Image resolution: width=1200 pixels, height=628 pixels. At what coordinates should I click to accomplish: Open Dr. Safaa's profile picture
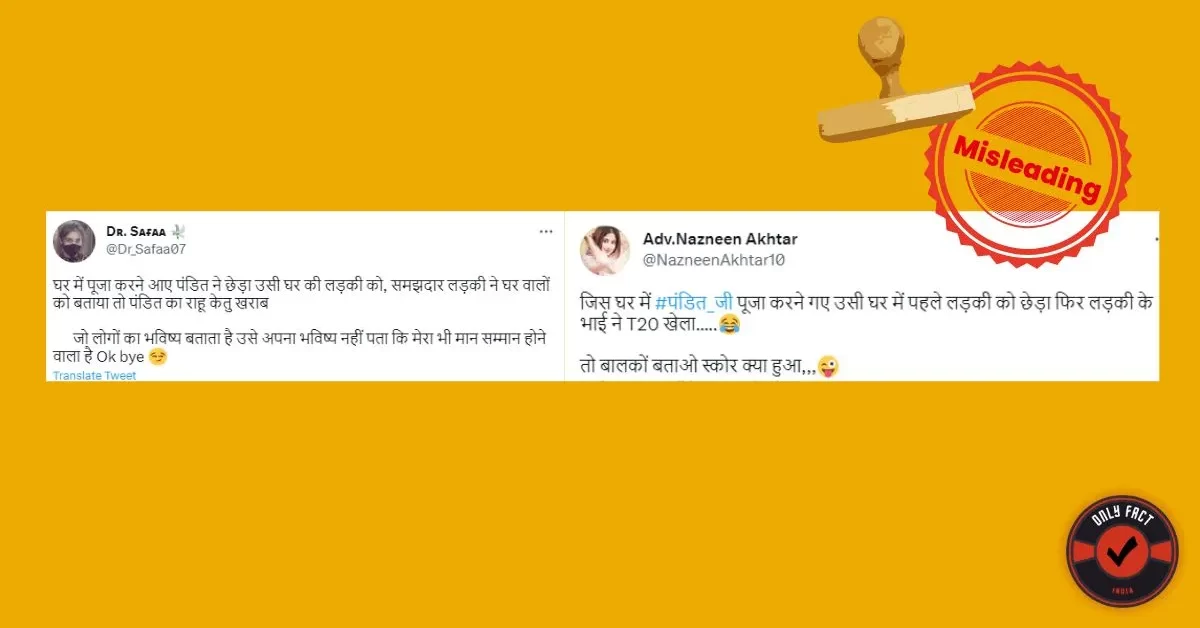point(74,238)
